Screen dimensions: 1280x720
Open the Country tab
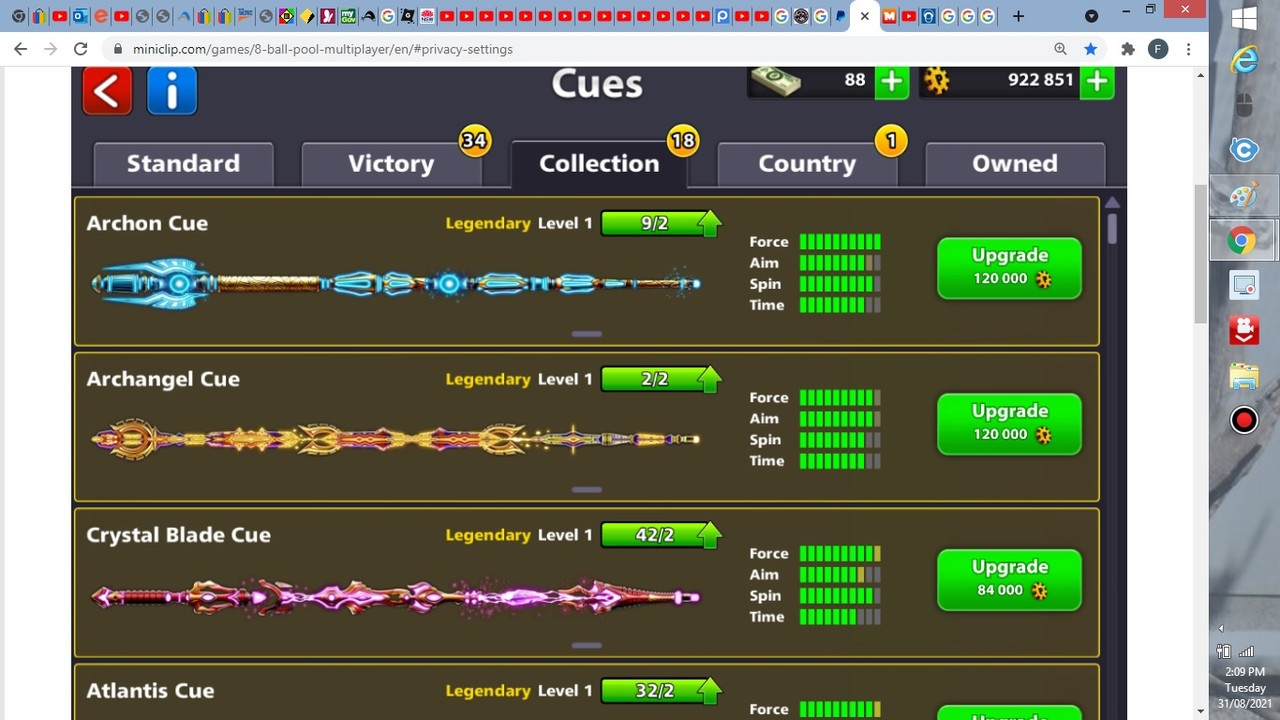click(807, 164)
